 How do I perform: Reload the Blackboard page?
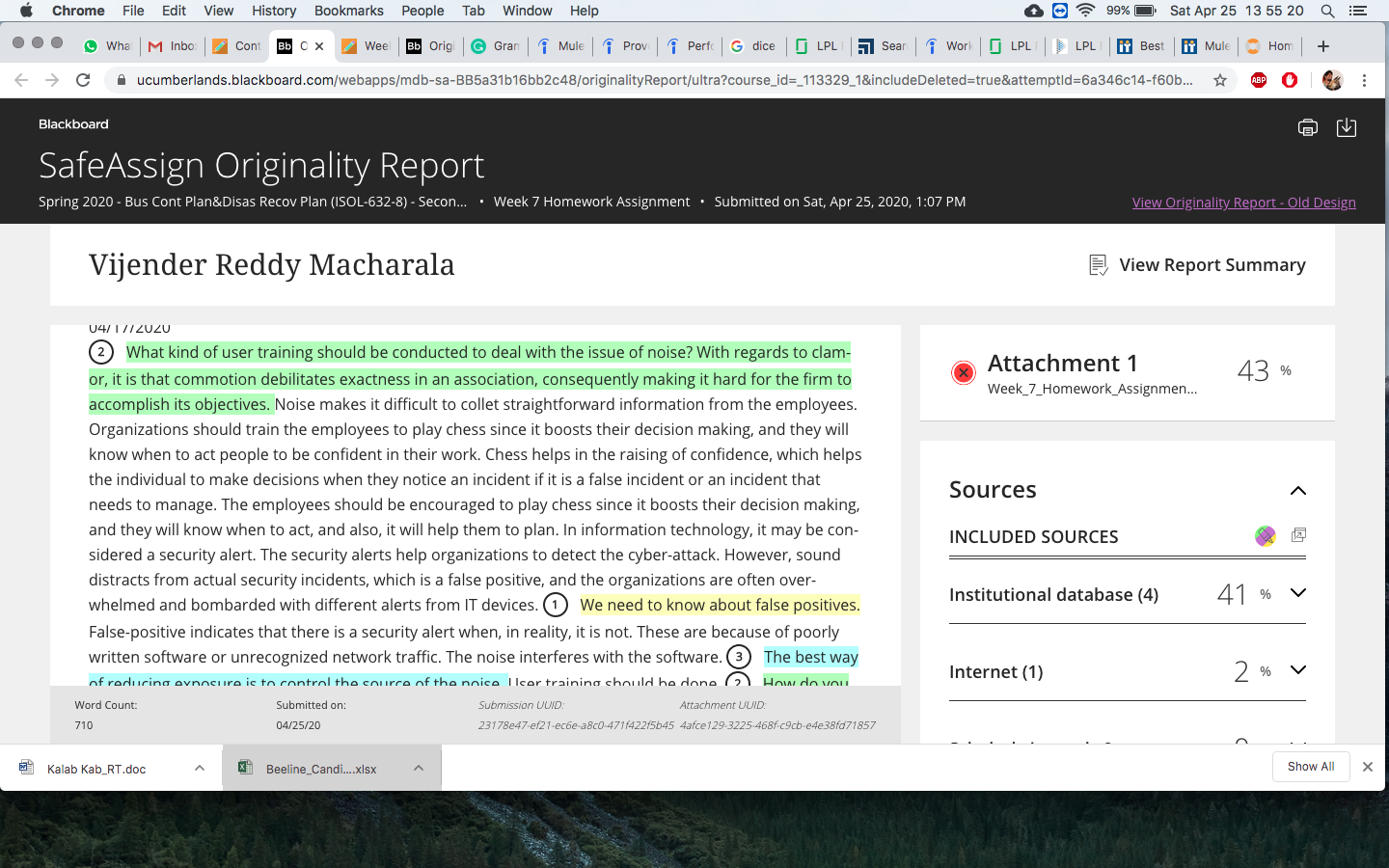pyautogui.click(x=83, y=80)
